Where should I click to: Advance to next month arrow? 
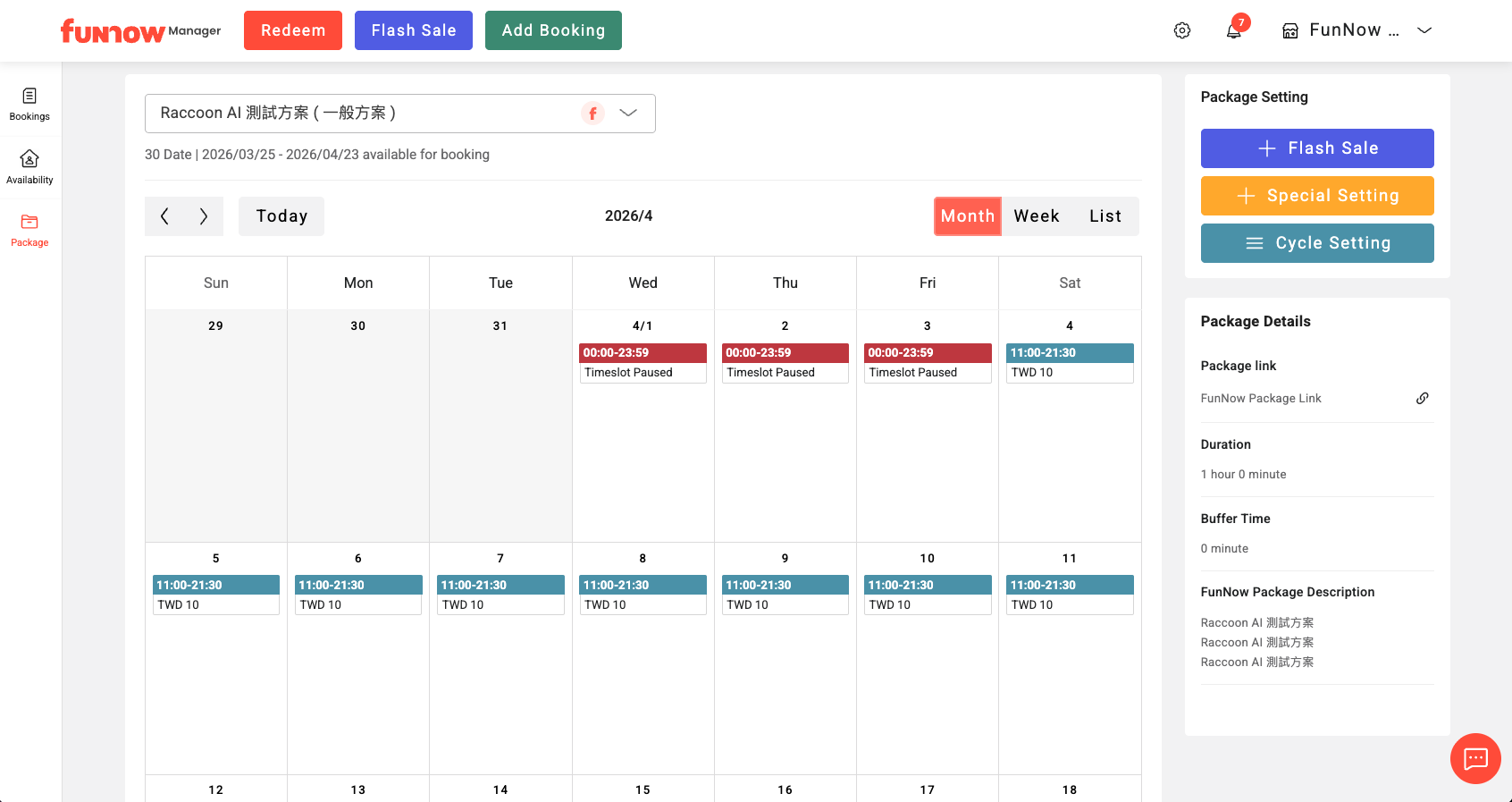(x=204, y=216)
